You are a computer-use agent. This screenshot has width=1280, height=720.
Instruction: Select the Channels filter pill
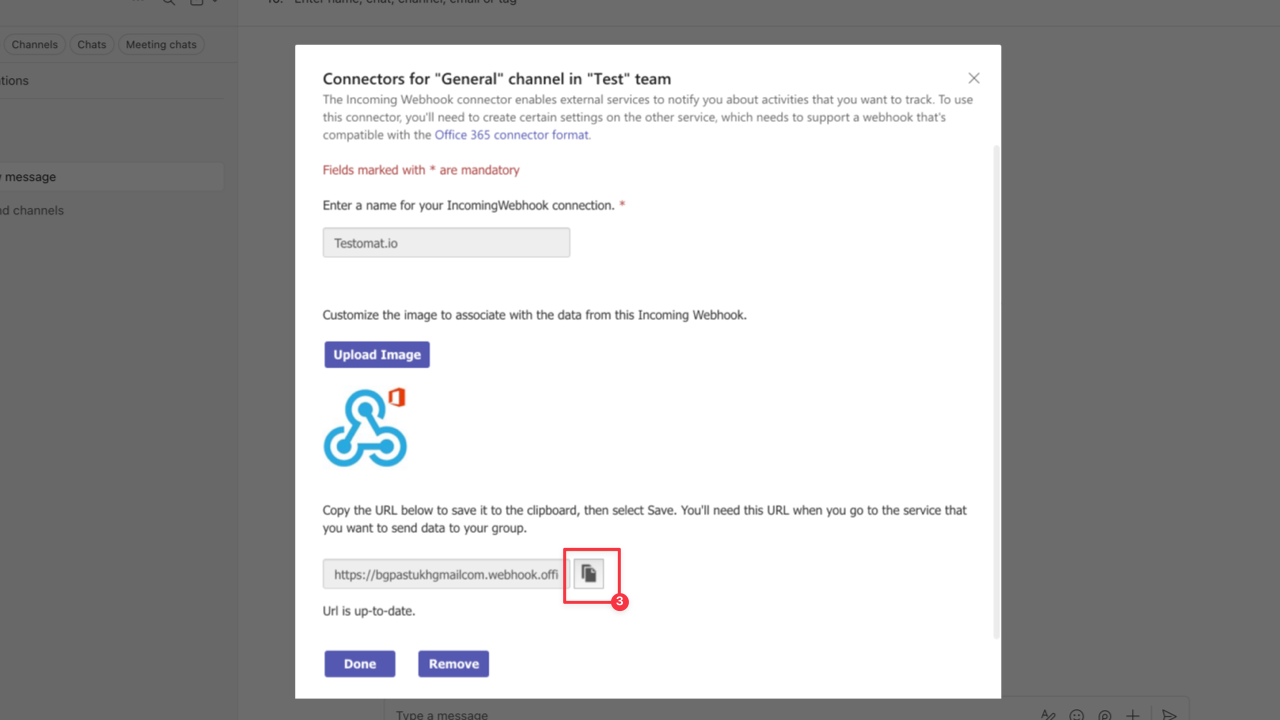(34, 44)
